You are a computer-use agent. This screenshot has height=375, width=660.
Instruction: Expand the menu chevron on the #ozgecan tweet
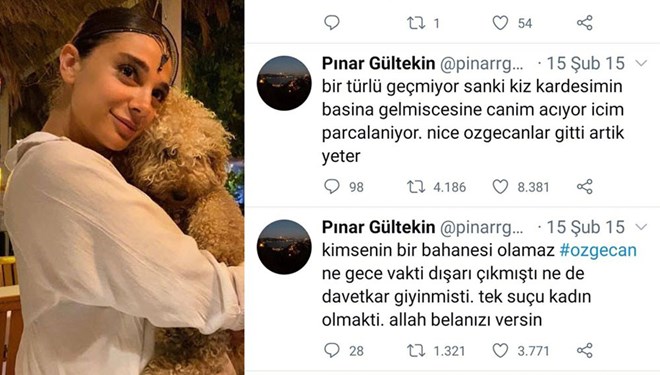tap(641, 227)
